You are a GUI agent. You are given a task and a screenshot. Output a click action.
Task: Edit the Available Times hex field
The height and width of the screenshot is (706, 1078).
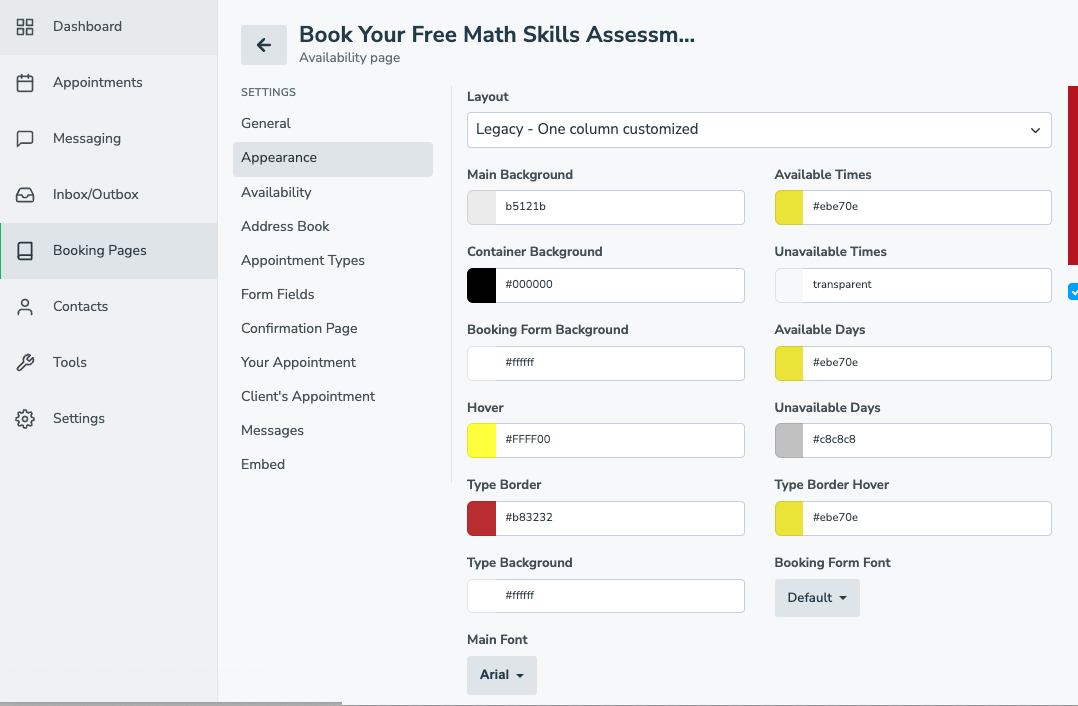coord(927,208)
